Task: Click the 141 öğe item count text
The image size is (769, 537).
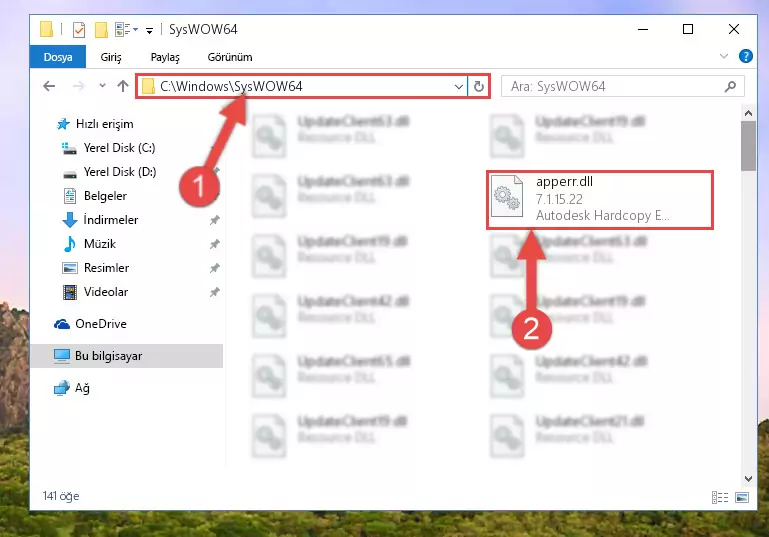Action: pos(61,496)
